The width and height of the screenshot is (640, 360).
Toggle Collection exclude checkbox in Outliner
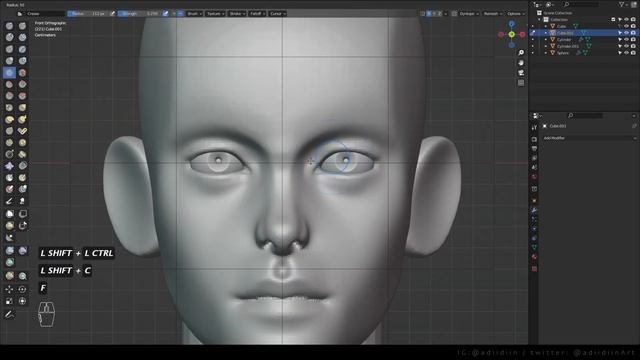613,20
